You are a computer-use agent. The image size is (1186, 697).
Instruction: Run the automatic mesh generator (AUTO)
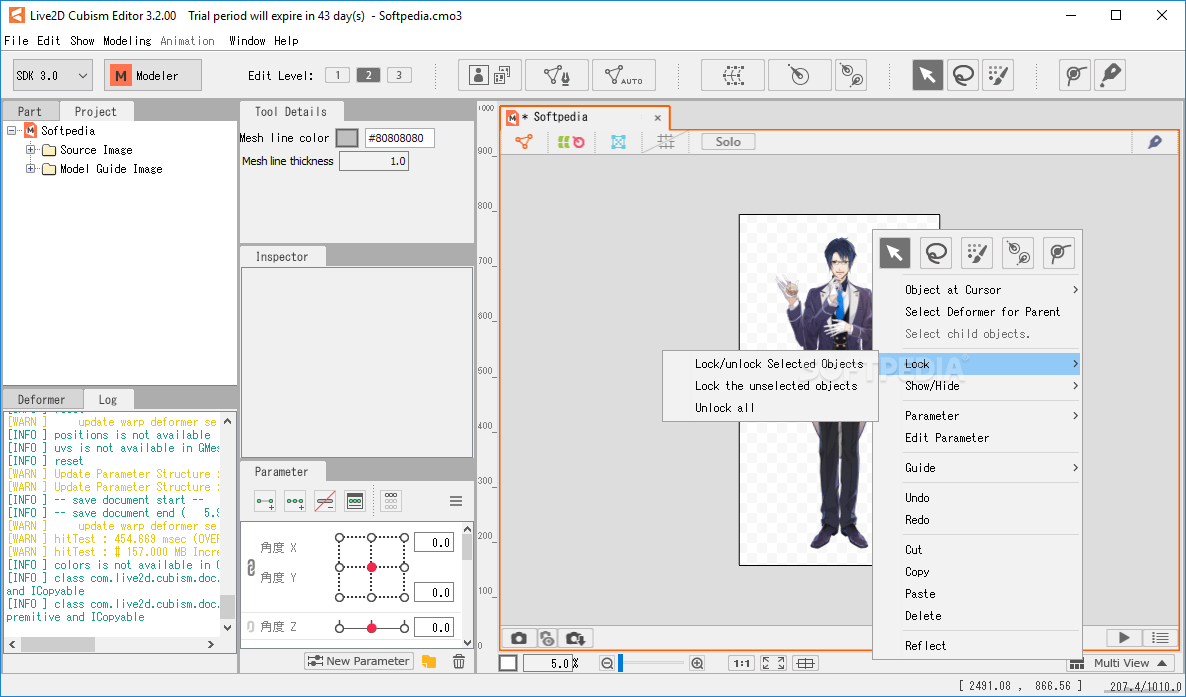click(x=624, y=75)
